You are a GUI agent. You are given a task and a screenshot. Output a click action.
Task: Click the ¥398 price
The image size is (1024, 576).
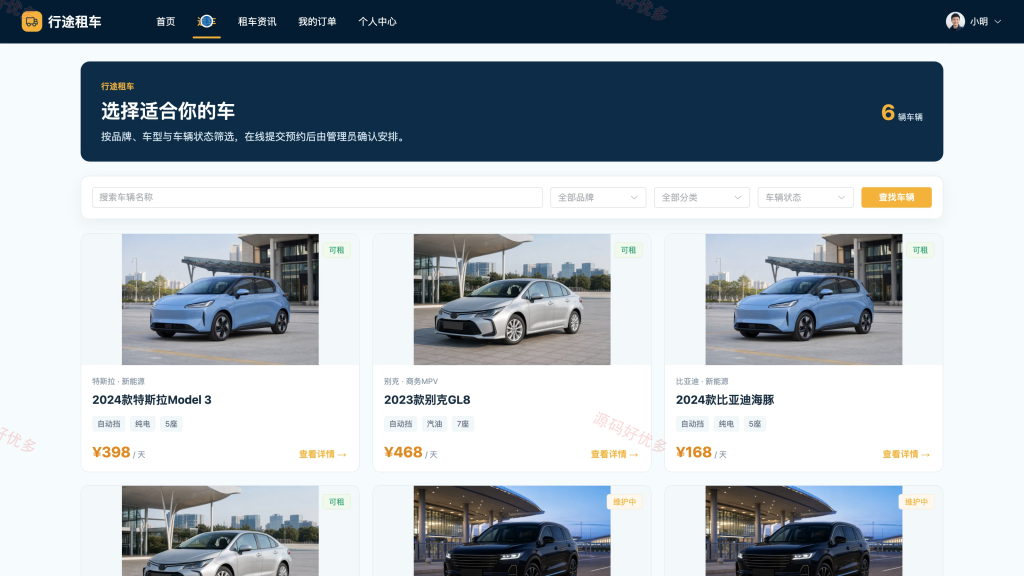pyautogui.click(x=111, y=452)
